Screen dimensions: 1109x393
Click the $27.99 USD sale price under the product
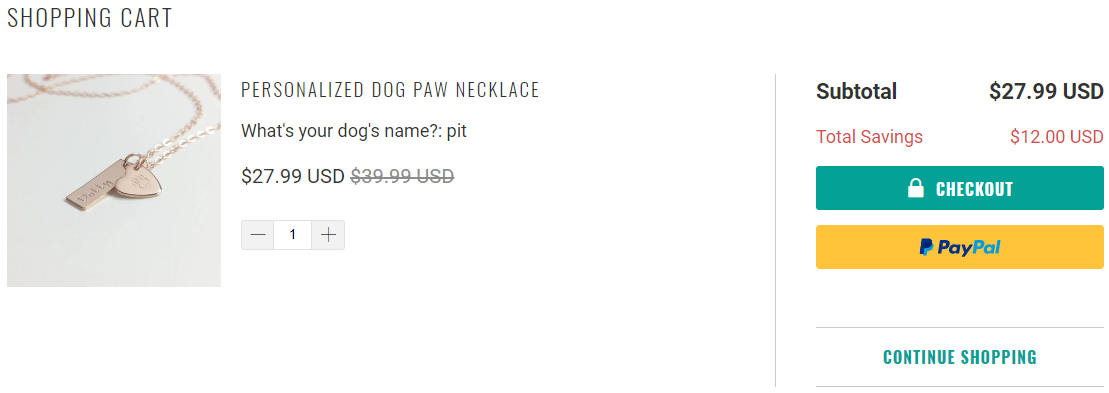pos(293,176)
